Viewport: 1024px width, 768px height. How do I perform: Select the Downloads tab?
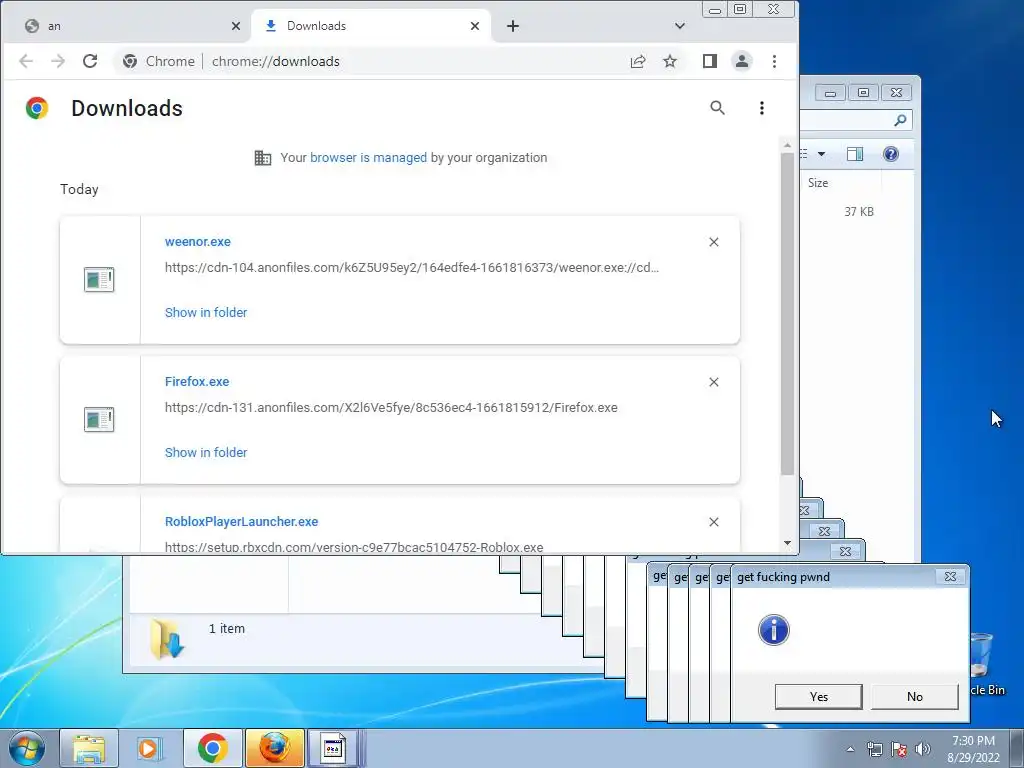[371, 26]
